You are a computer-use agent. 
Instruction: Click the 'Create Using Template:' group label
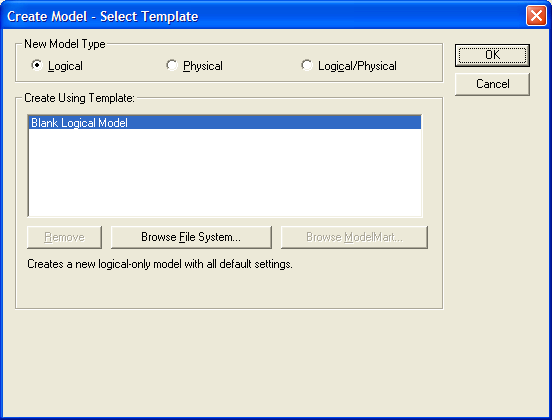[80, 98]
